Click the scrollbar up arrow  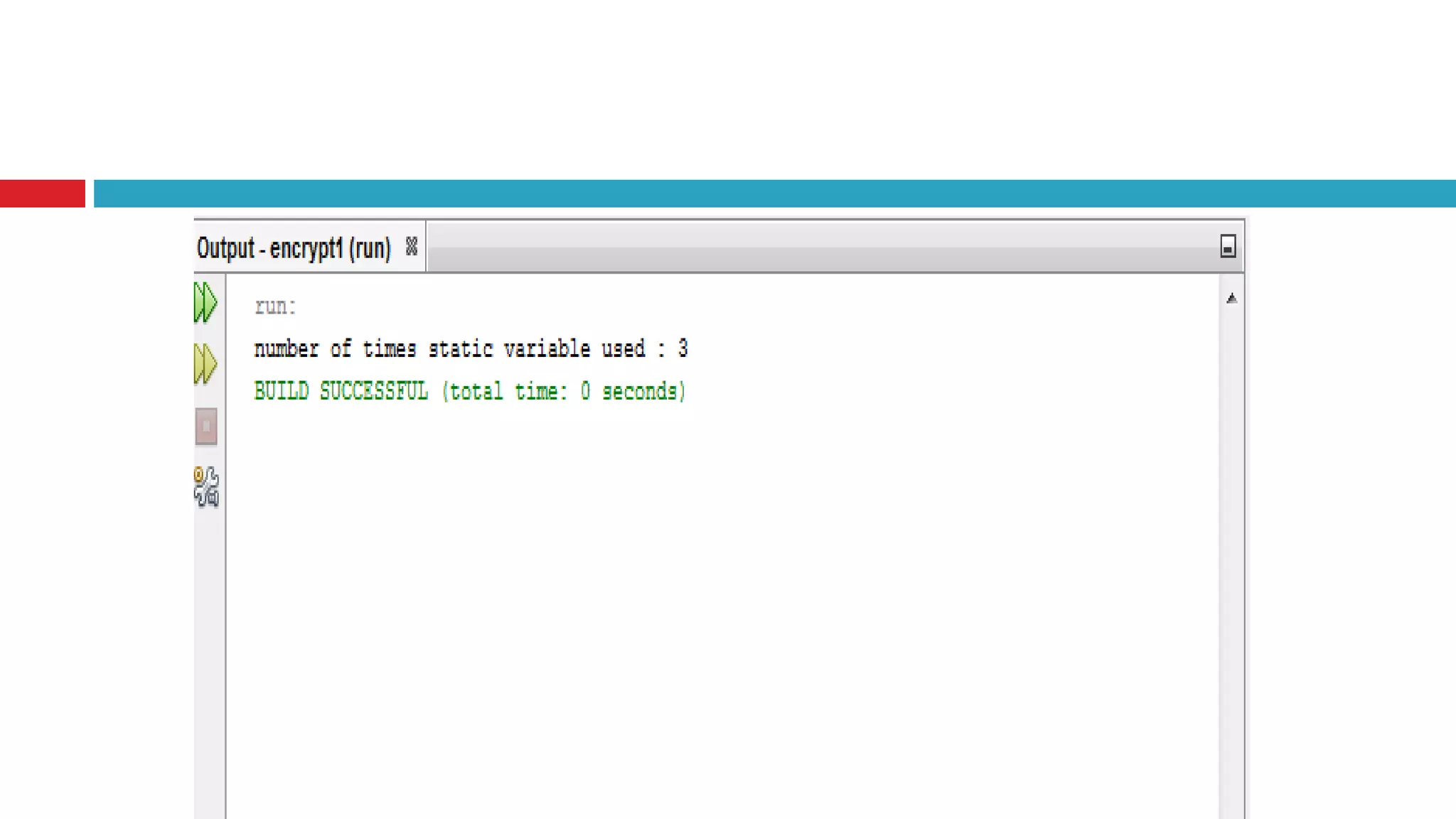[1232, 299]
